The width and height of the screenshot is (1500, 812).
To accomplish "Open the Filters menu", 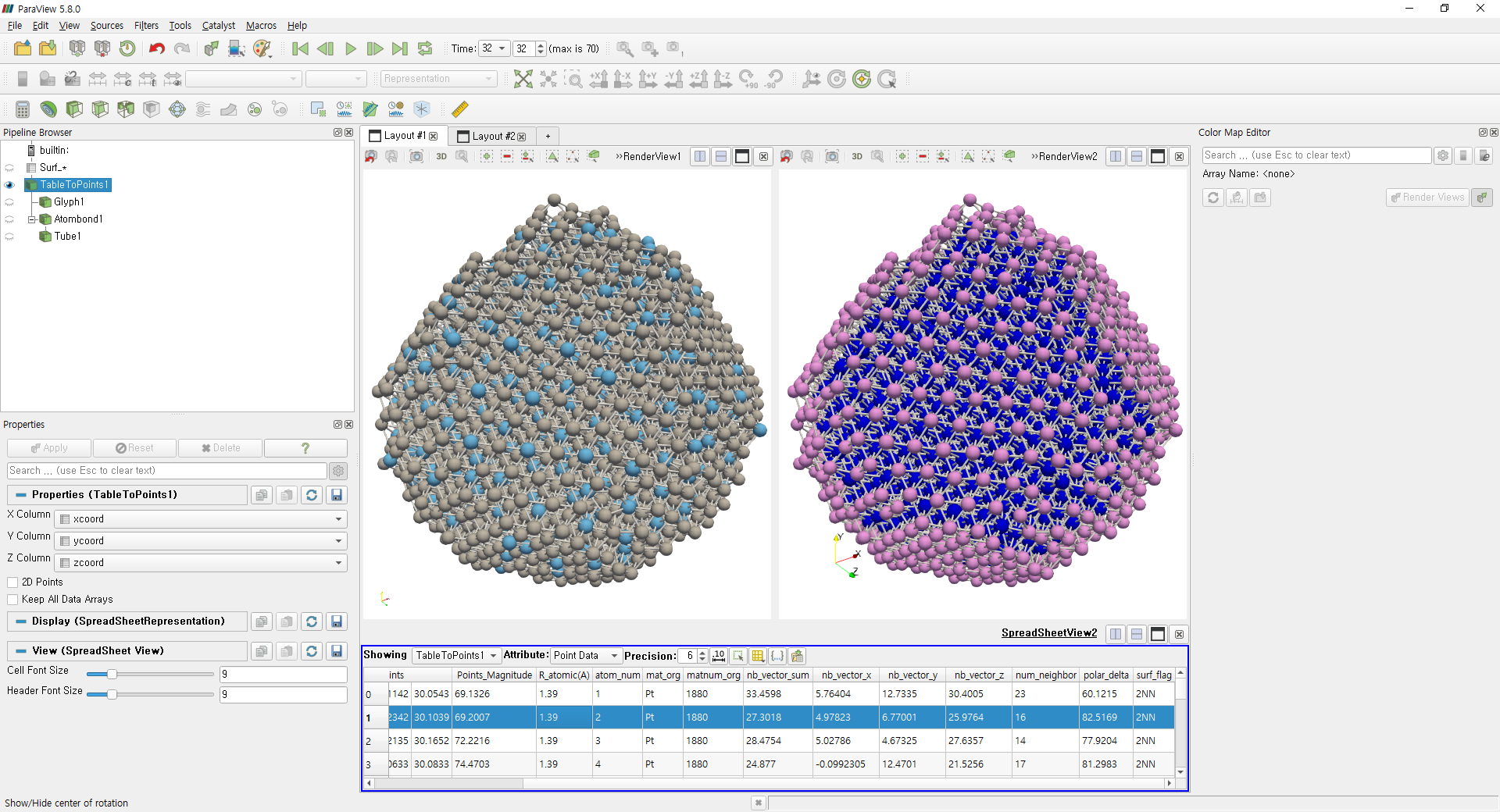I will tap(146, 26).
